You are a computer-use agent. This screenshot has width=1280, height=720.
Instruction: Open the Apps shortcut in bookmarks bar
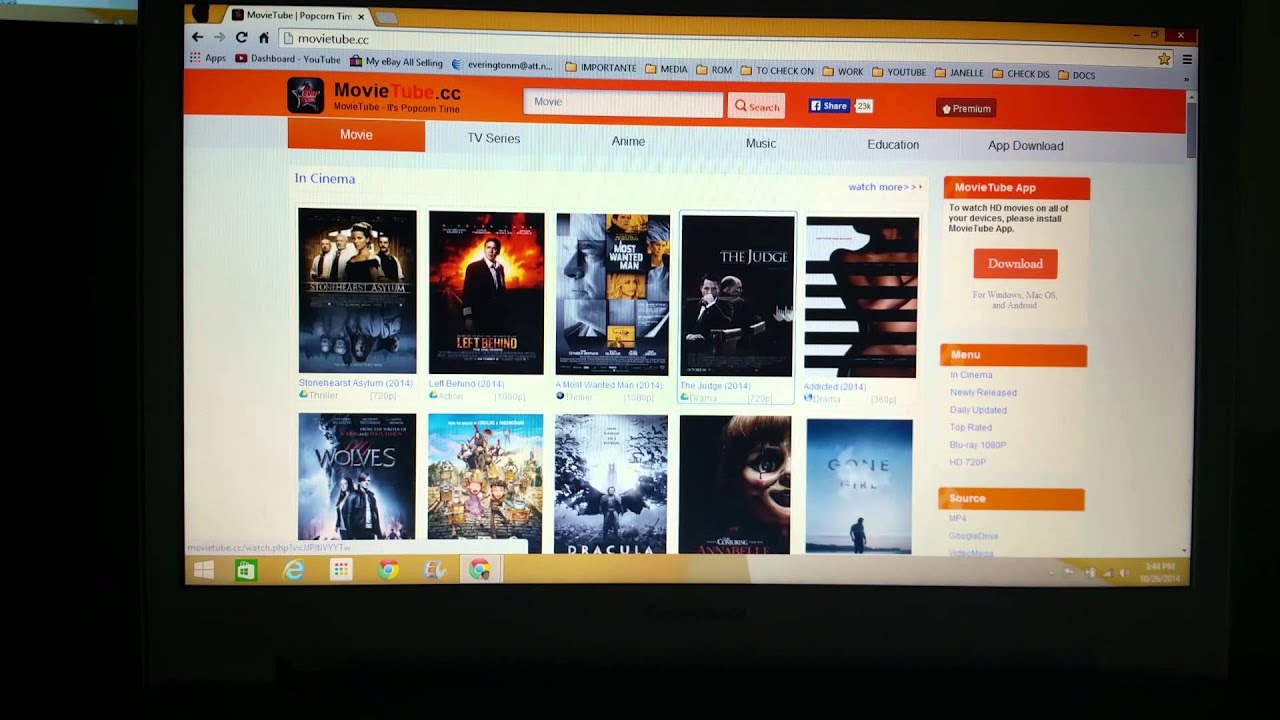(208, 59)
